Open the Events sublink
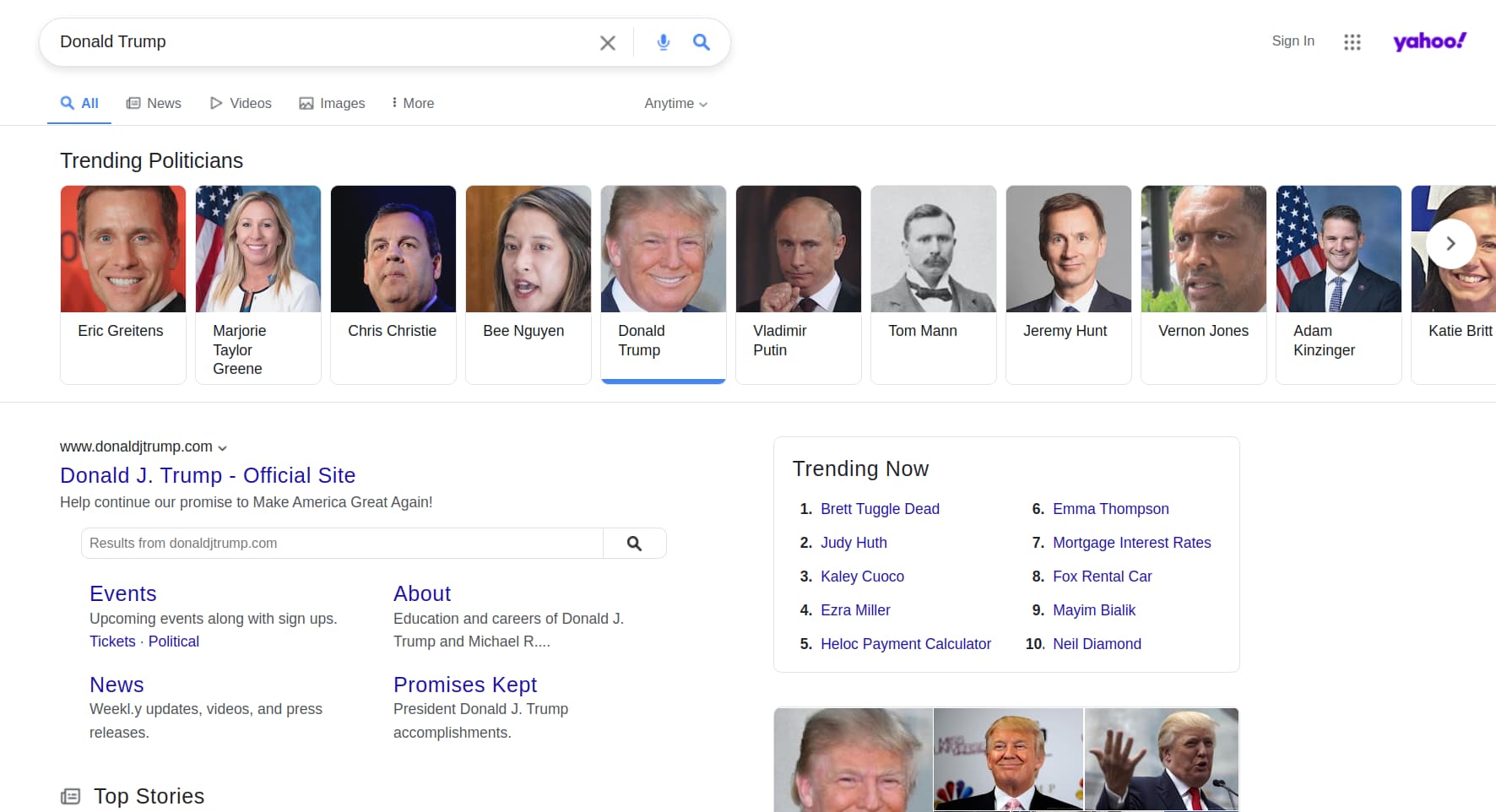 (x=123, y=593)
